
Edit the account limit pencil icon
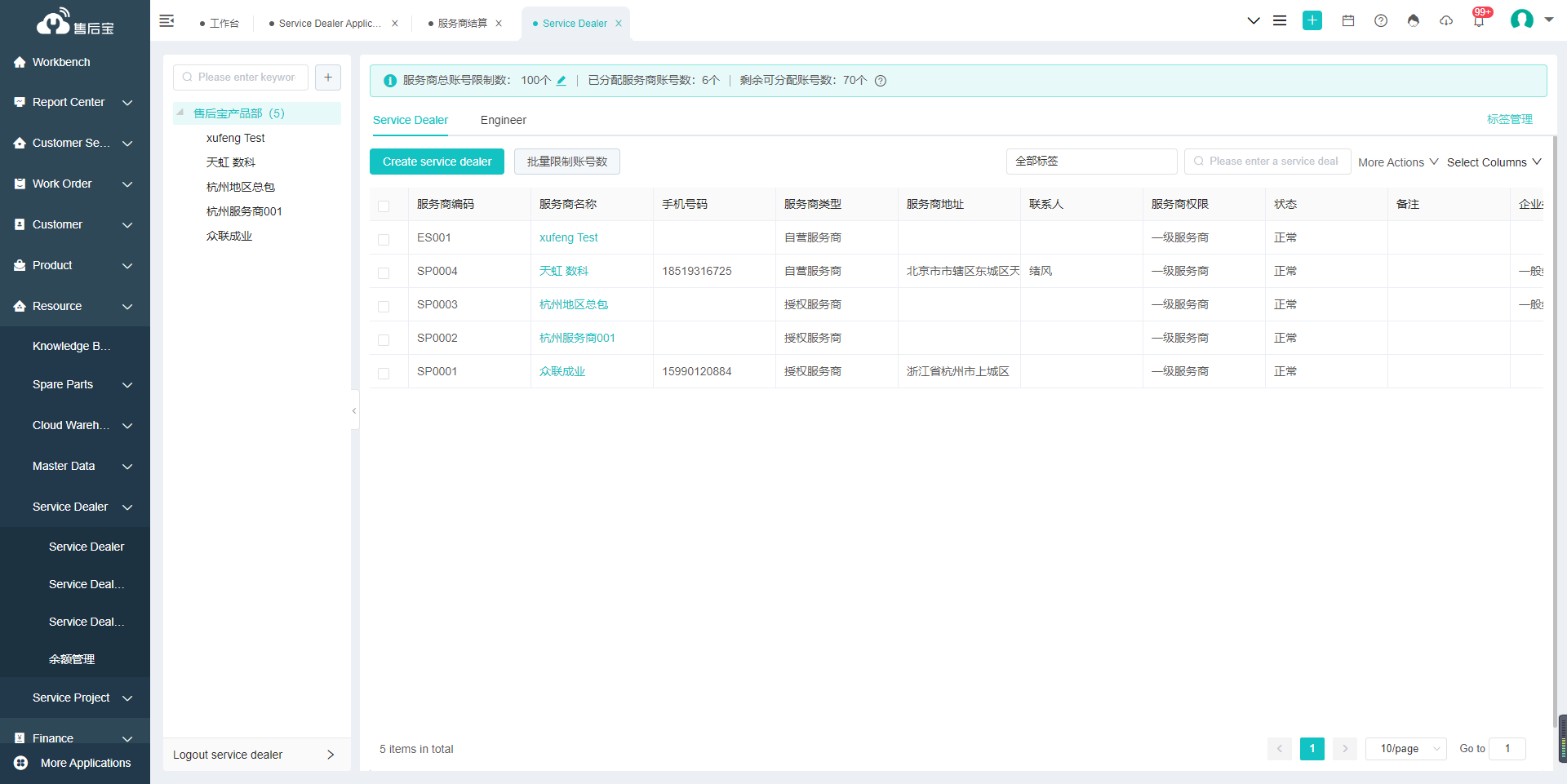pyautogui.click(x=562, y=81)
